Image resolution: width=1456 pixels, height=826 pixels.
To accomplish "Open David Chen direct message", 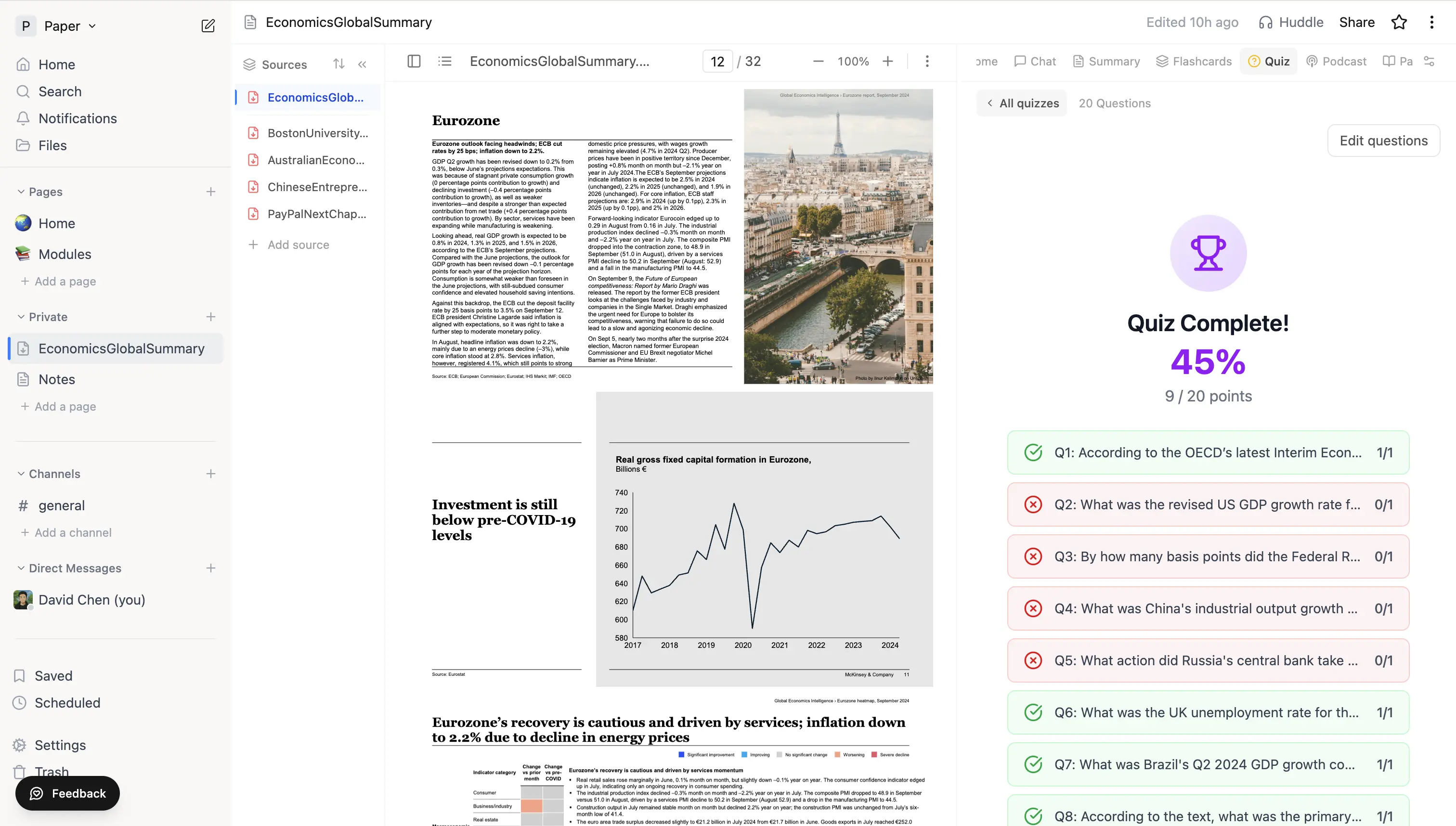I will tap(92, 600).
